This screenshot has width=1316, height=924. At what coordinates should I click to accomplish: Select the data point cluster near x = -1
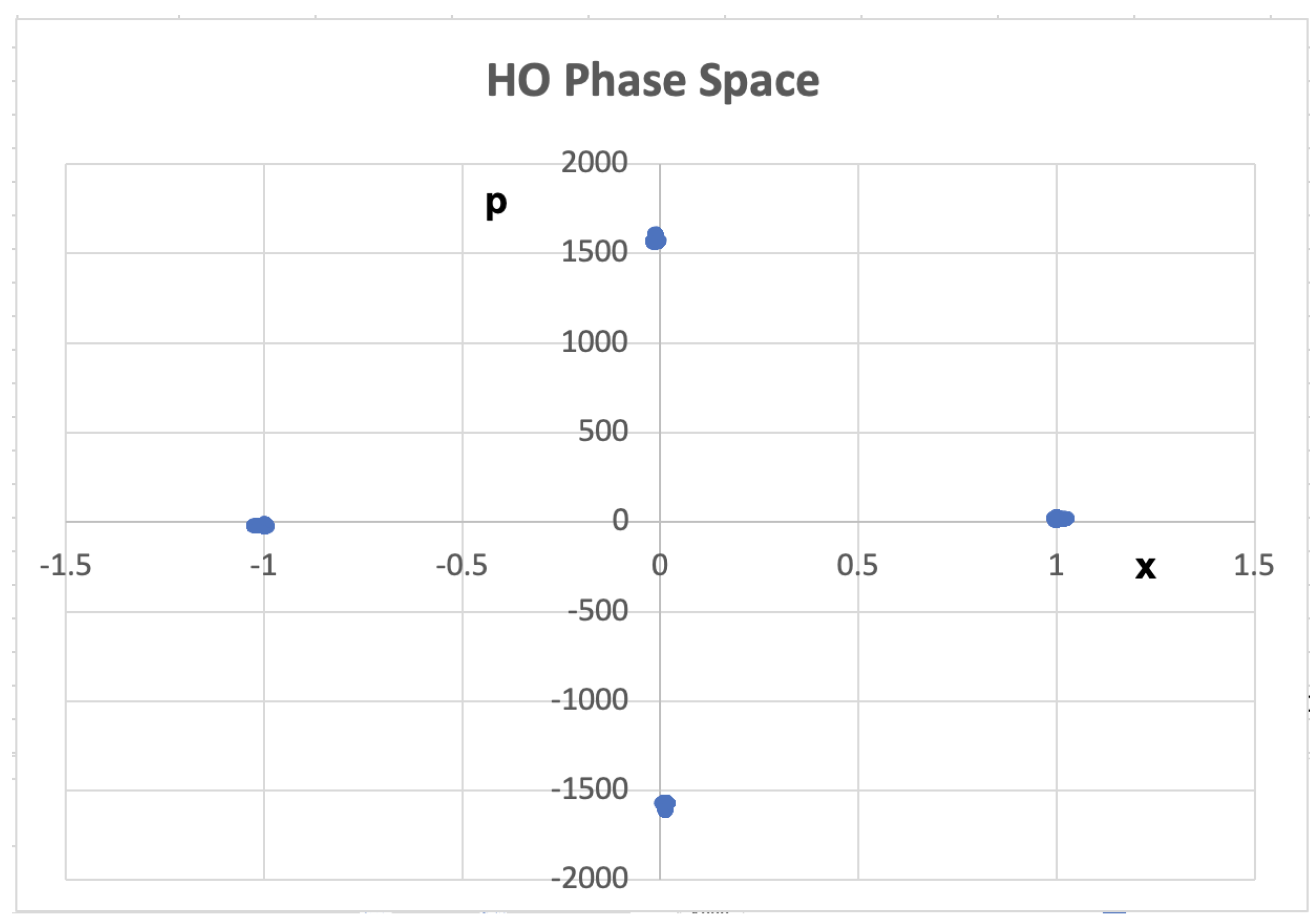[261, 525]
